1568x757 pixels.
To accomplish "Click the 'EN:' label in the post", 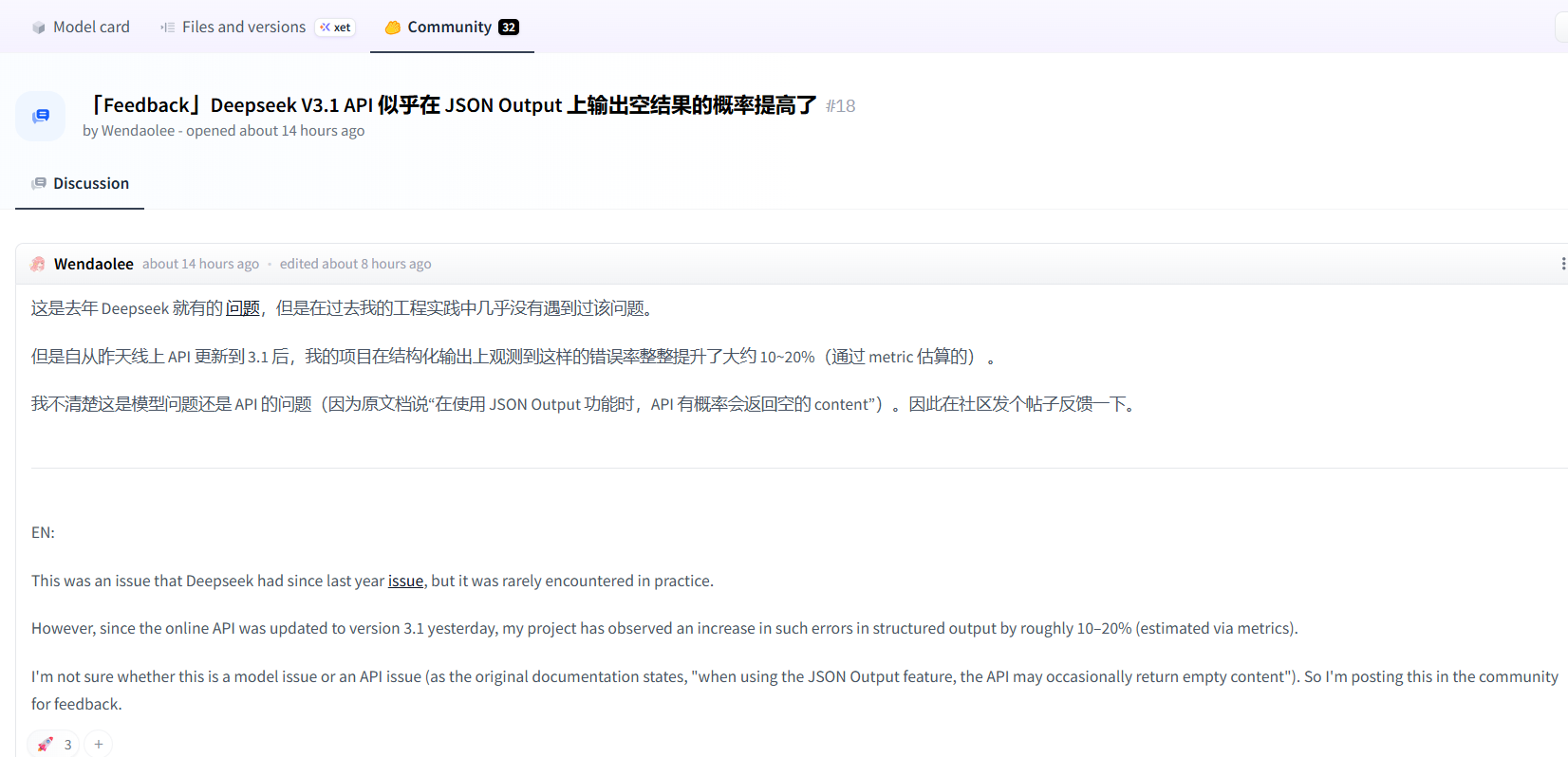I will (43, 533).
